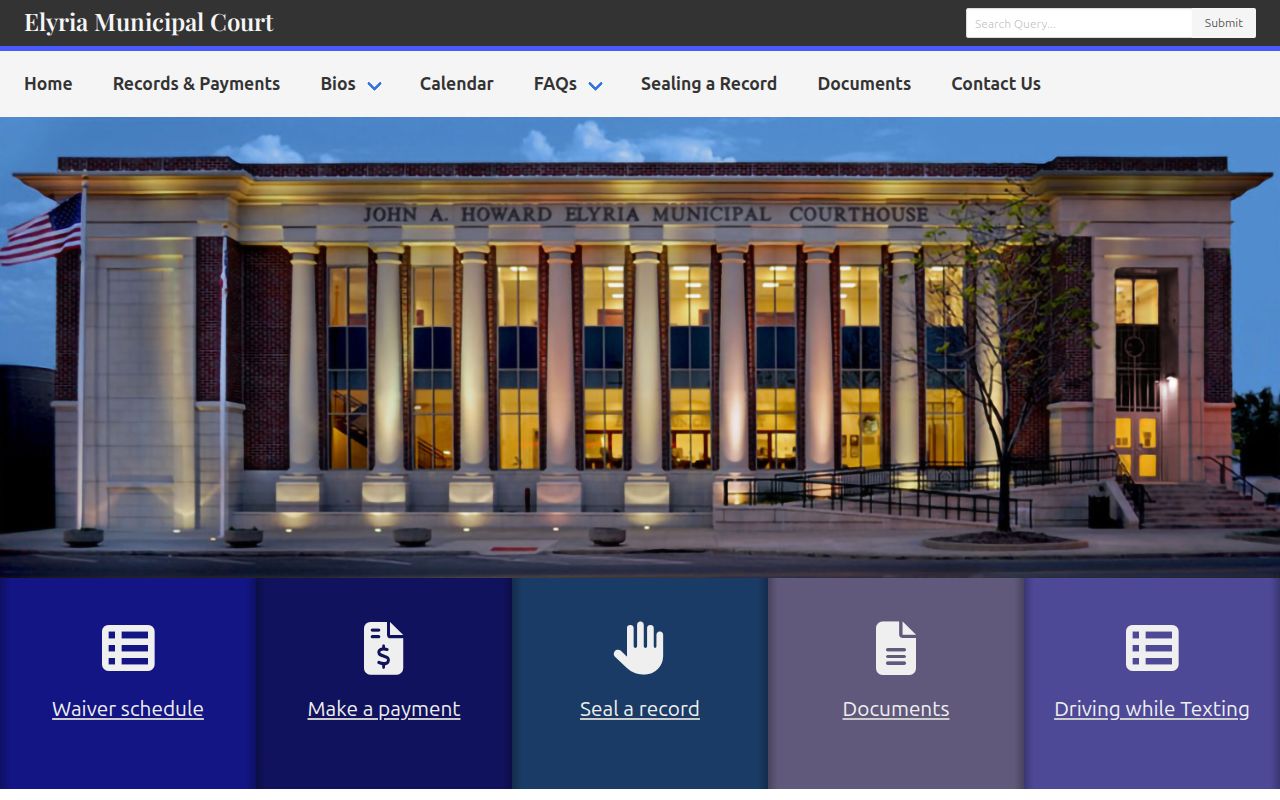Select Sealing a Record in the navigation
Viewport: 1280px width, 800px height.
coord(709,84)
